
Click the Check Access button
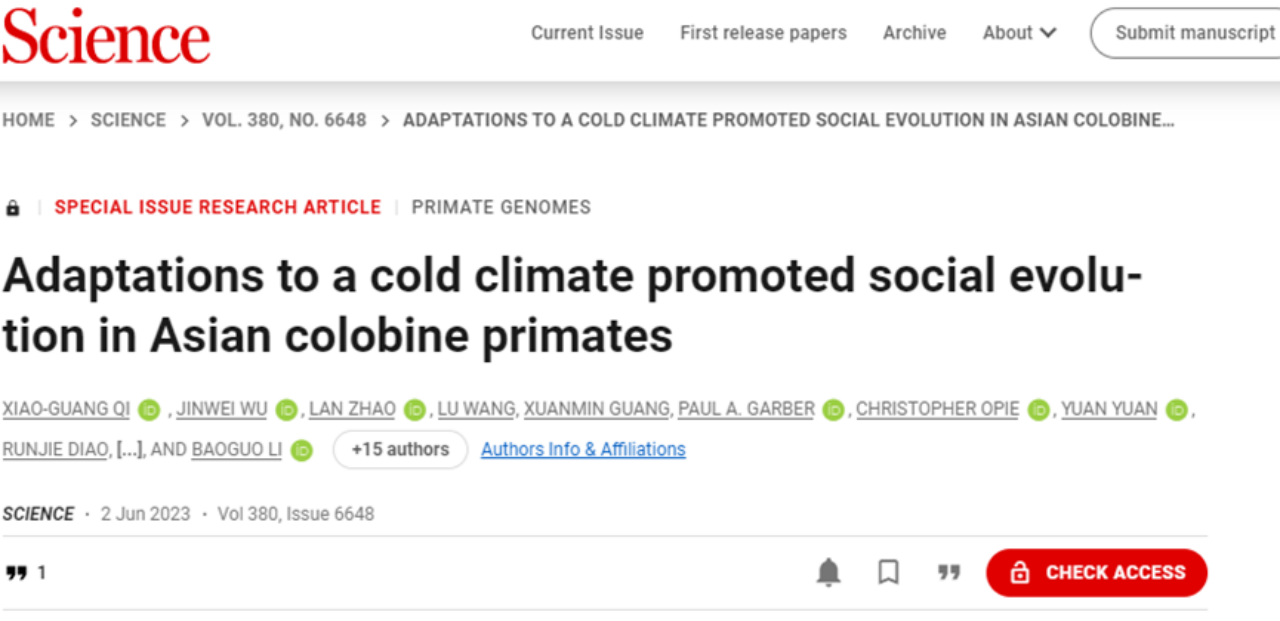(1096, 573)
